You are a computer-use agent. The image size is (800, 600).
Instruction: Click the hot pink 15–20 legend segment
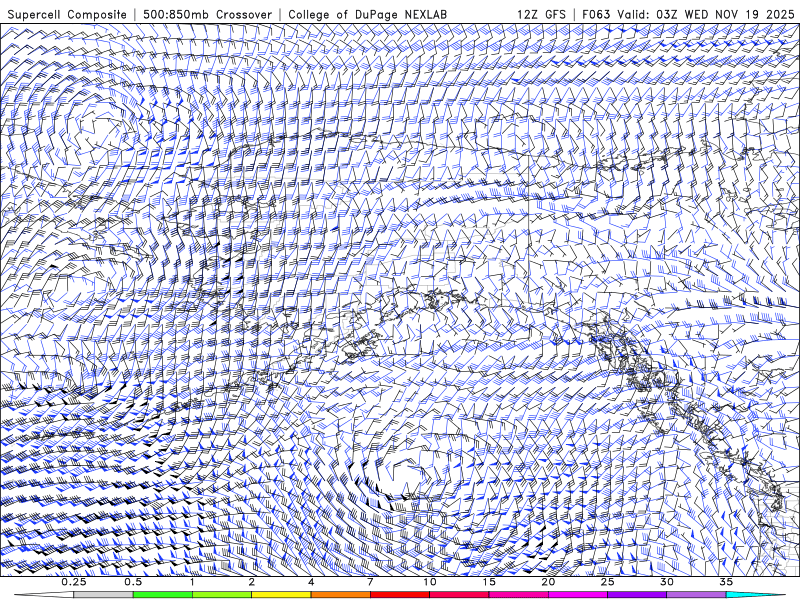pyautogui.click(x=518, y=595)
